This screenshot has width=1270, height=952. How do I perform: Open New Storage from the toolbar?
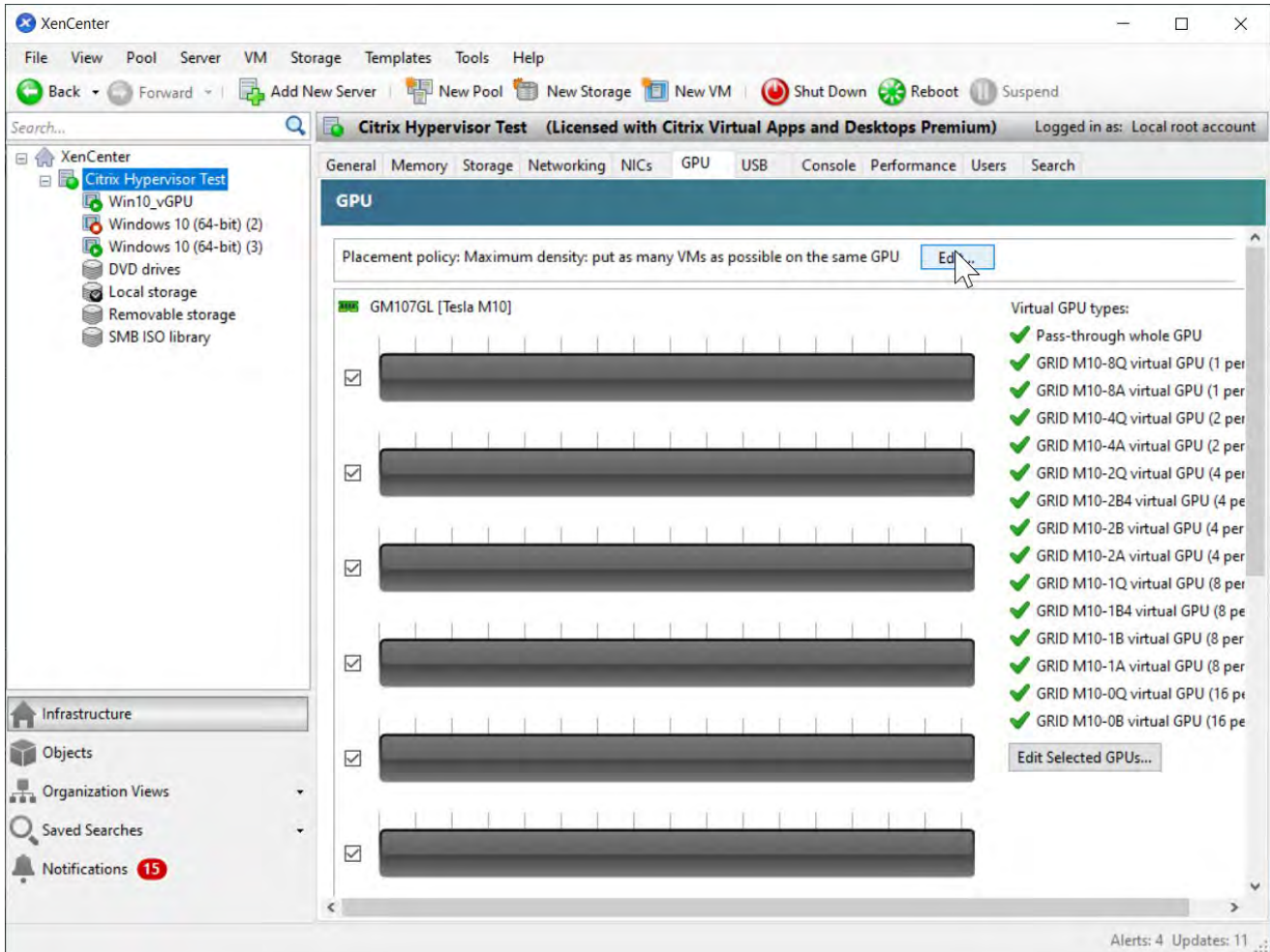[x=527, y=91]
